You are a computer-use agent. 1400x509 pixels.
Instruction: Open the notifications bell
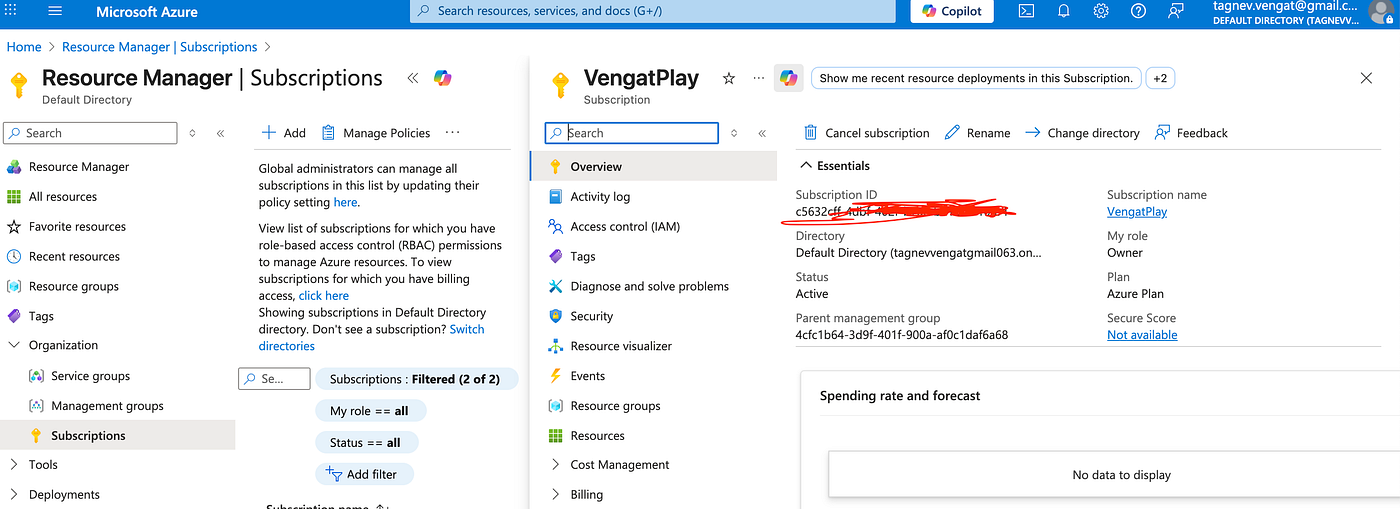pos(1064,11)
